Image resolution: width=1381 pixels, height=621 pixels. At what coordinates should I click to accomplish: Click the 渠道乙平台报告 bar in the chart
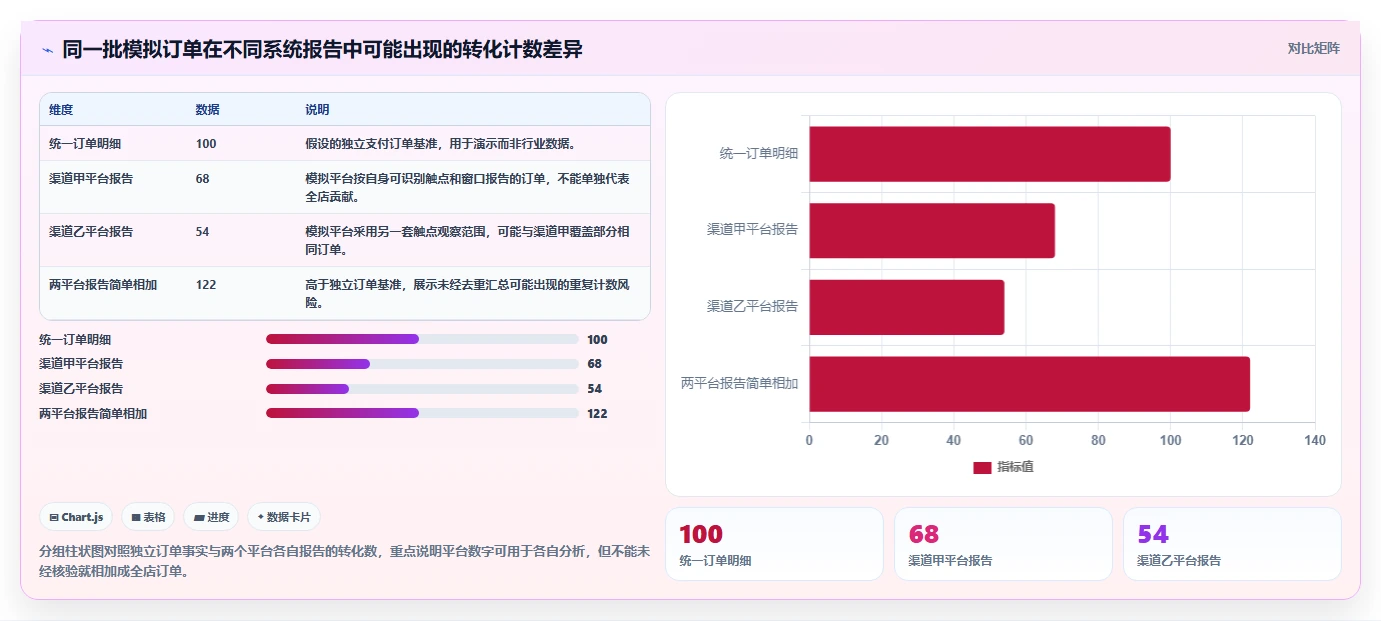[x=906, y=307]
